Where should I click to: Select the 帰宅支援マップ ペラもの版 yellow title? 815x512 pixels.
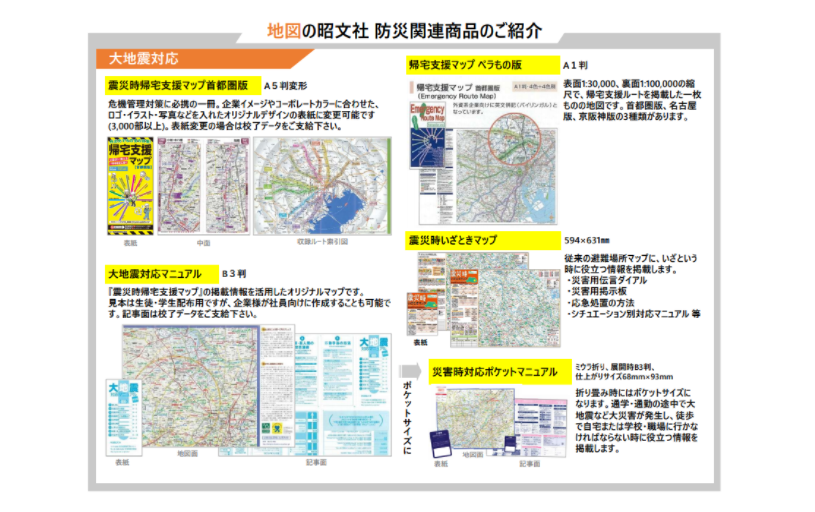click(482, 65)
